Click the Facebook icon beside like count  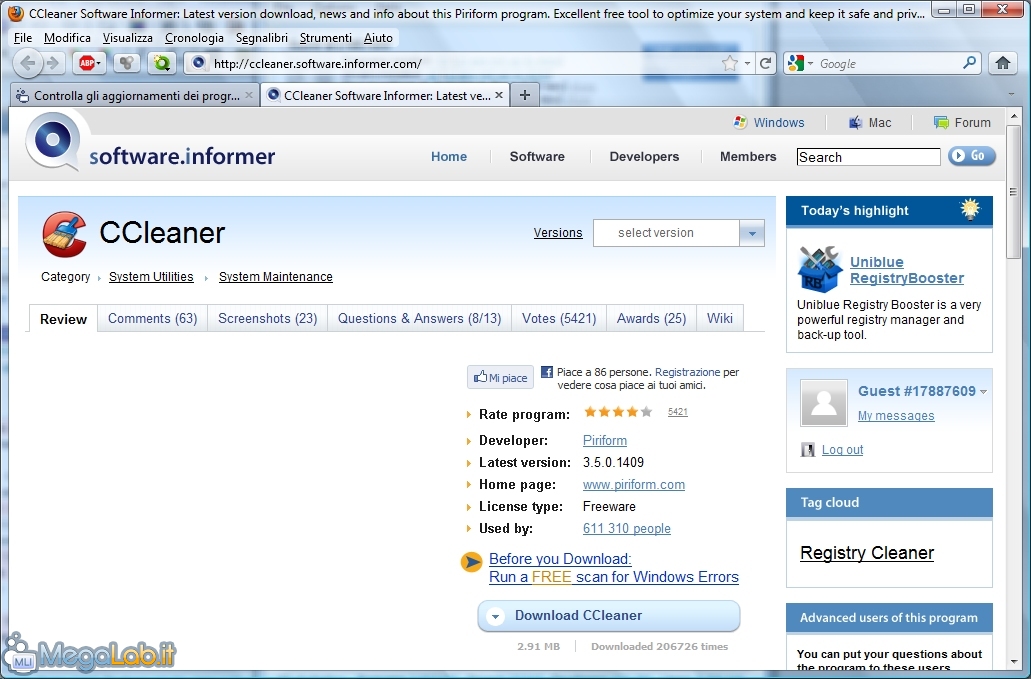546,372
